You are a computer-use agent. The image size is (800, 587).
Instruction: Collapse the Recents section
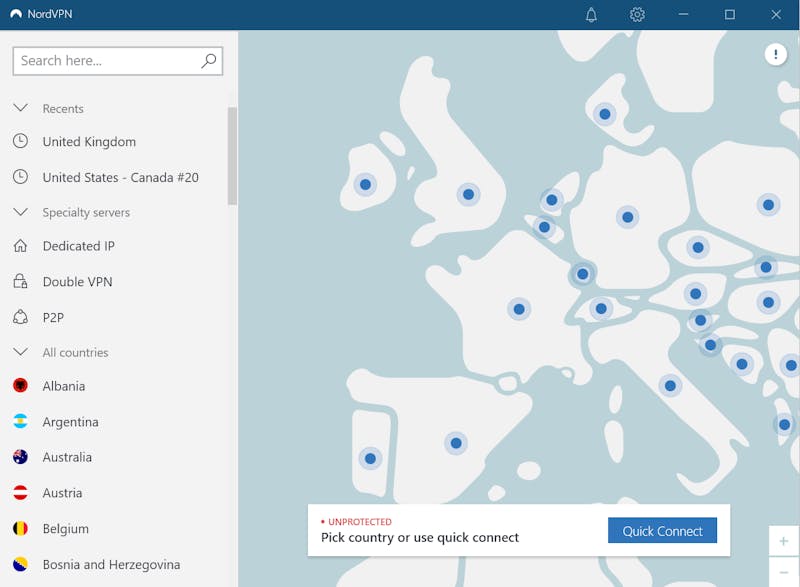click(x=20, y=108)
